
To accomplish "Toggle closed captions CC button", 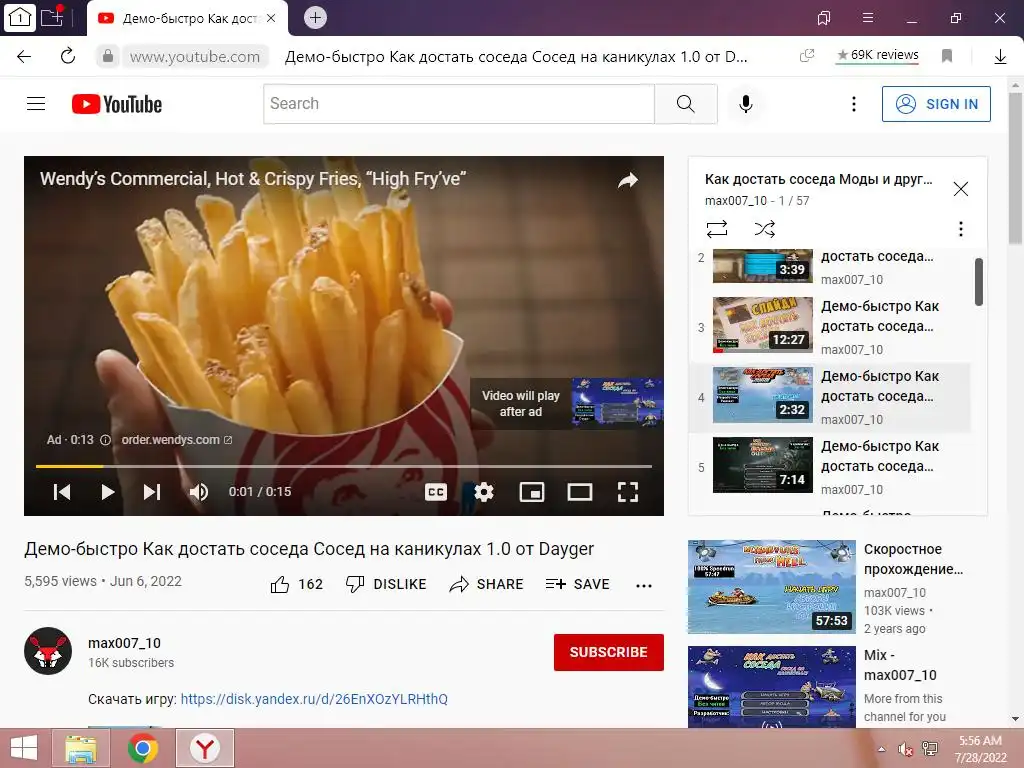I will point(436,492).
